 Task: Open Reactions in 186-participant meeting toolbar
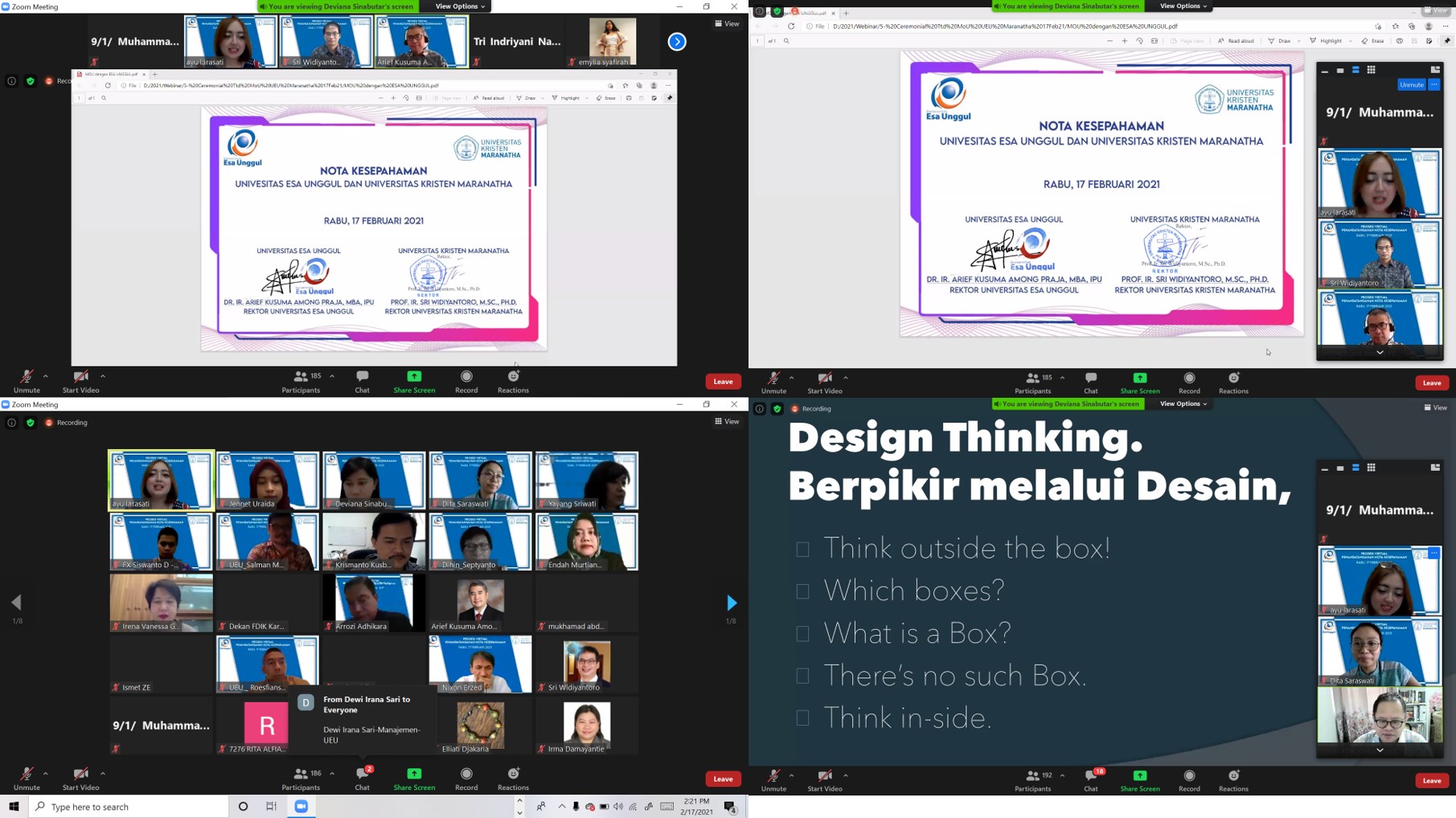[x=513, y=778]
